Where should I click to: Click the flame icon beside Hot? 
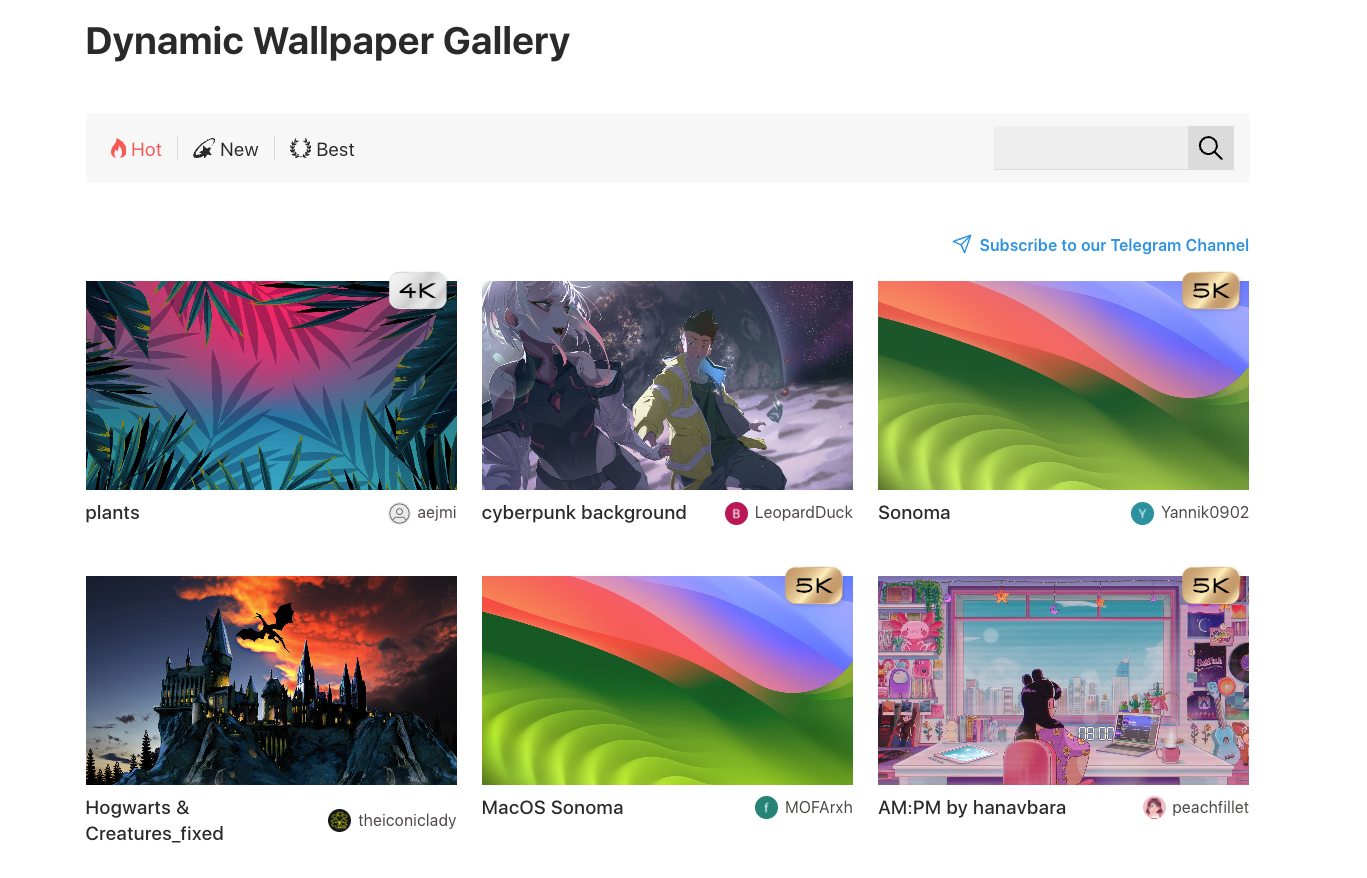point(118,149)
